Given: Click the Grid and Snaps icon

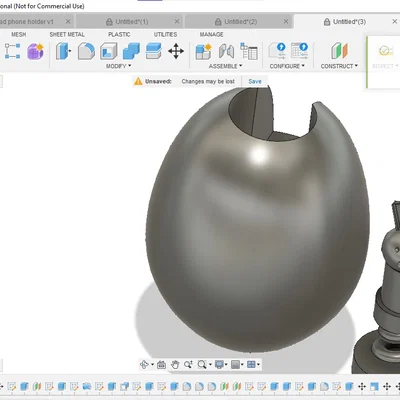Looking at the screenshot, I should (235, 365).
